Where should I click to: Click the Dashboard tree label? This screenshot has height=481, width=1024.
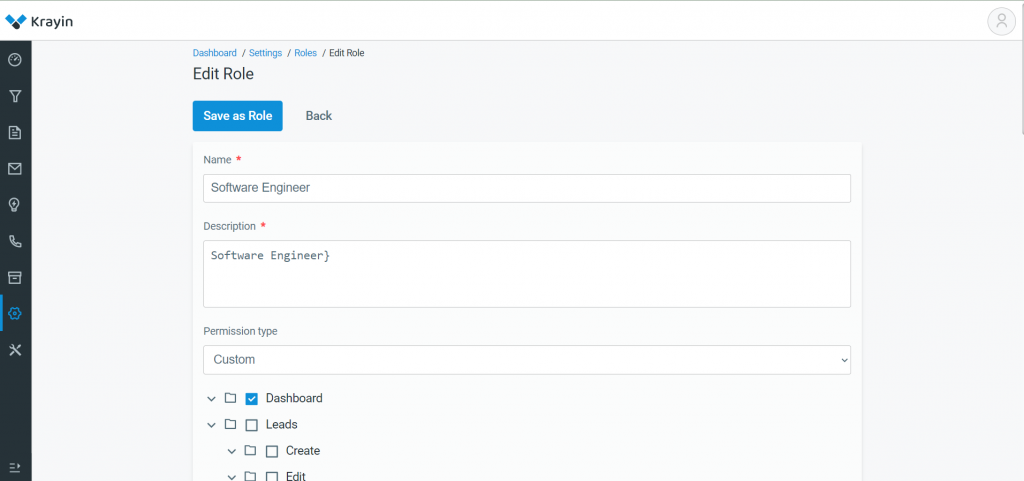[294, 398]
